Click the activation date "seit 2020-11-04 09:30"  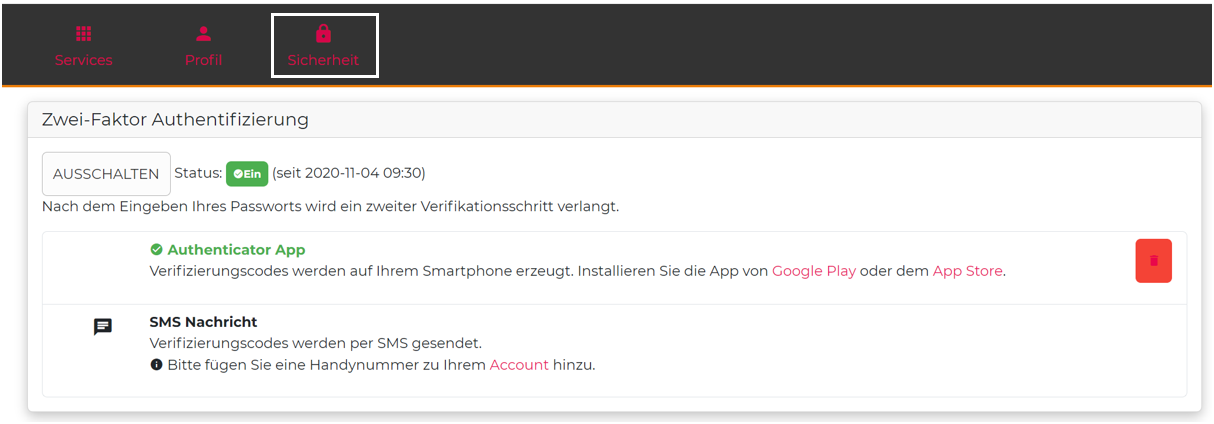tap(349, 173)
